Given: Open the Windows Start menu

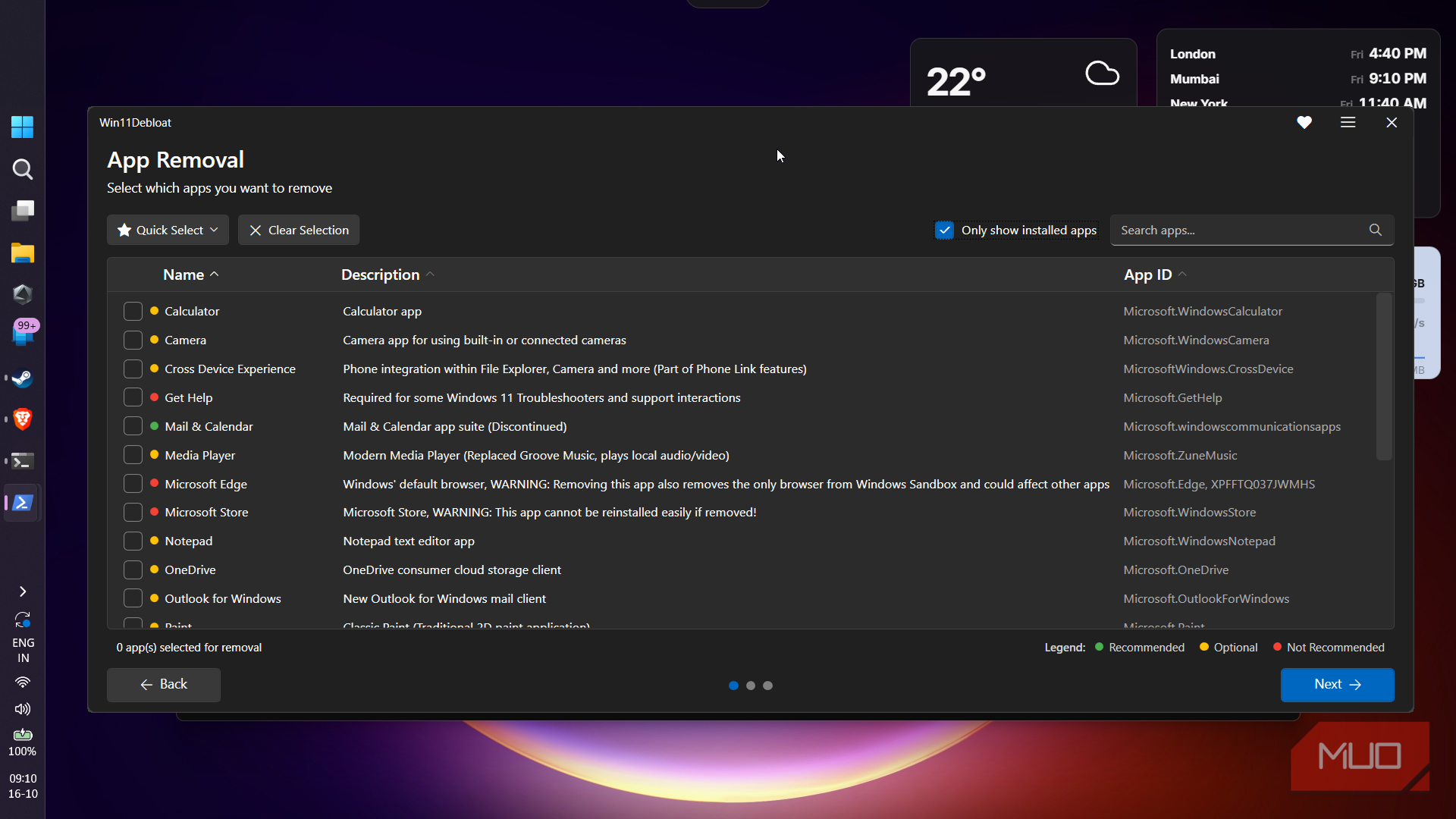Looking at the screenshot, I should [22, 127].
